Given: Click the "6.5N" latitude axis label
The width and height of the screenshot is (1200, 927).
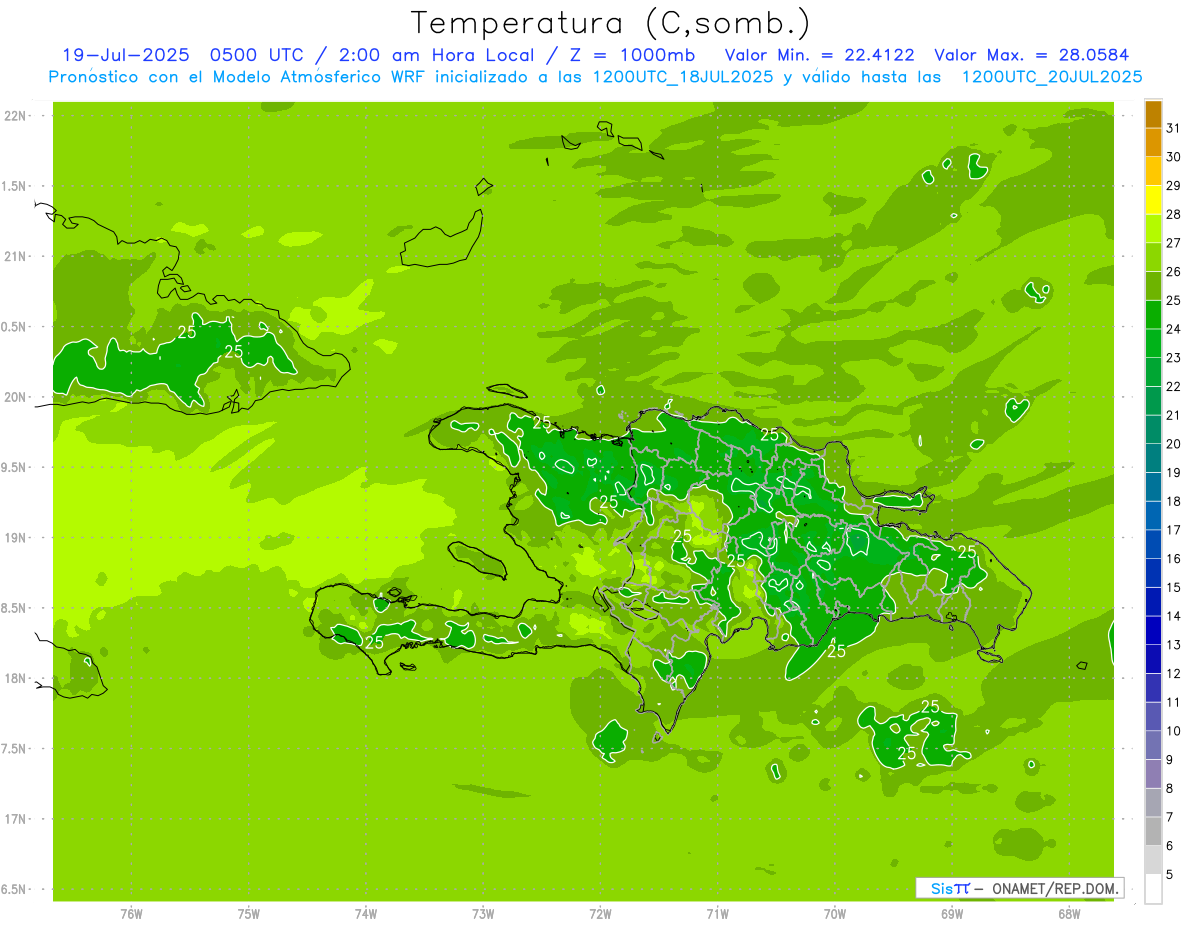Looking at the screenshot, I should point(15,890).
